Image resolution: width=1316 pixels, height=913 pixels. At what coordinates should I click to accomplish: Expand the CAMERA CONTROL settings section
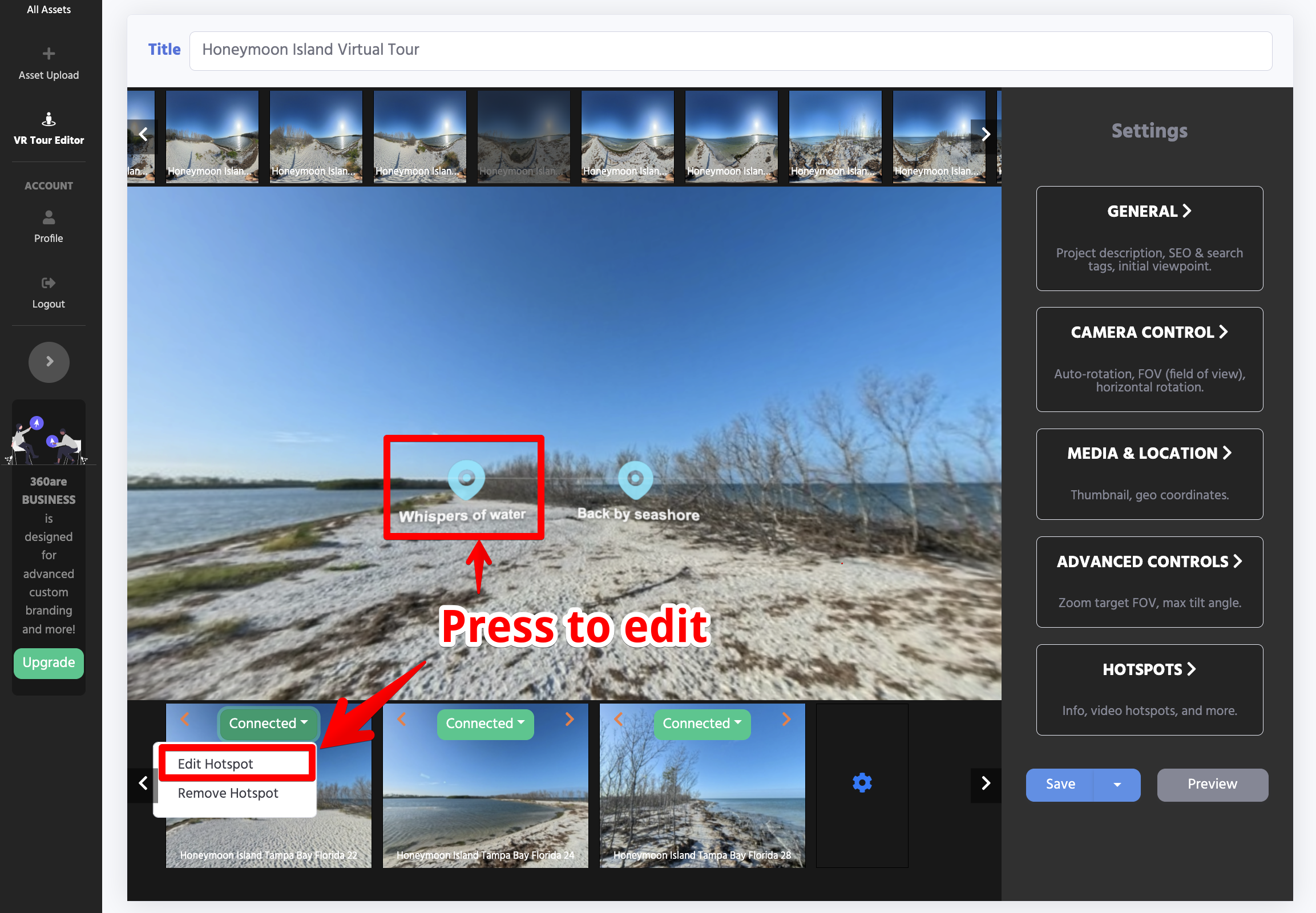click(1149, 332)
